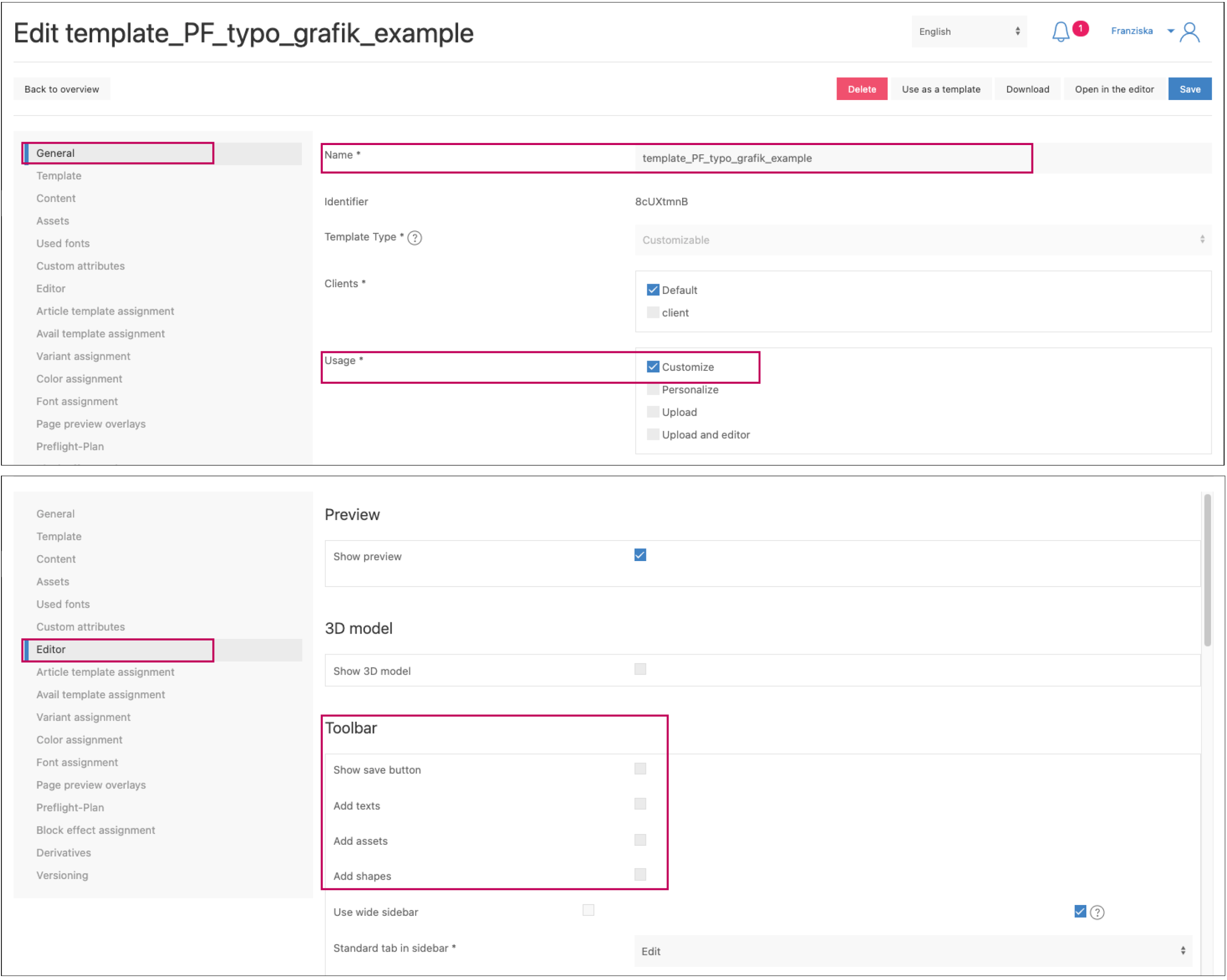Click the red Delete button
Screen dimensions: 1227x980
[861, 89]
